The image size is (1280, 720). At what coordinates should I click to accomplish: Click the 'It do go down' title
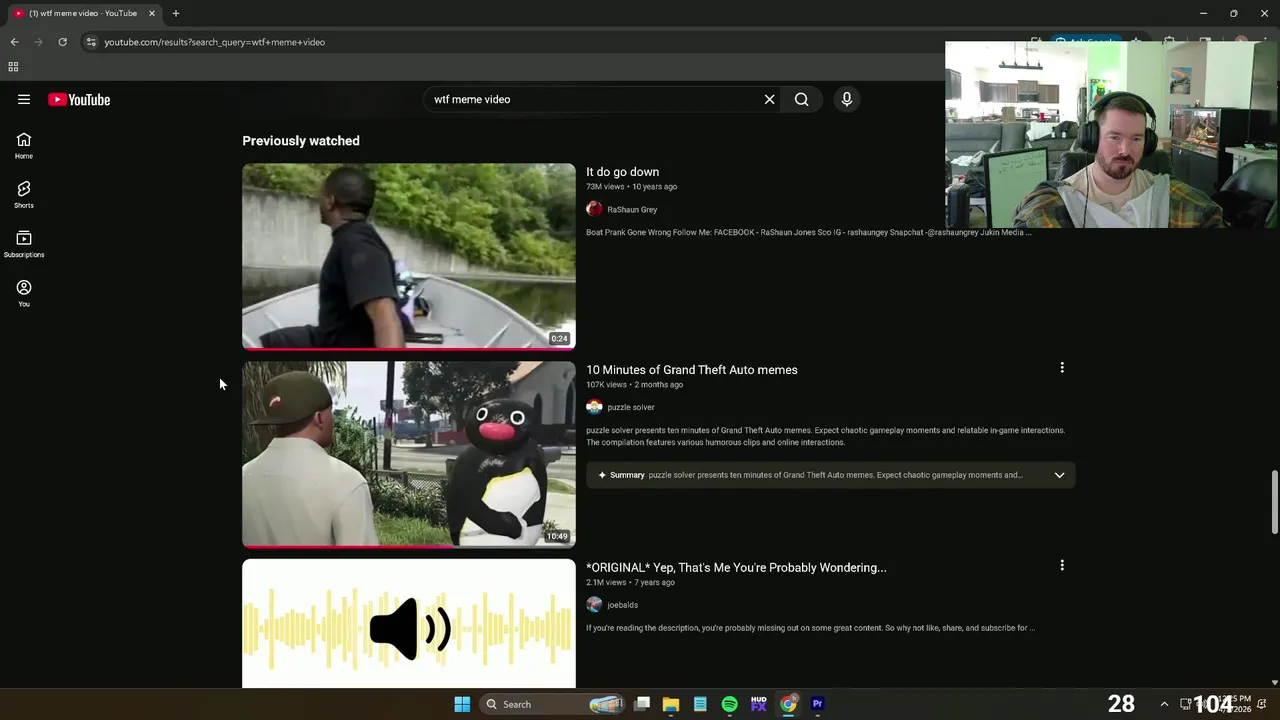coord(622,172)
